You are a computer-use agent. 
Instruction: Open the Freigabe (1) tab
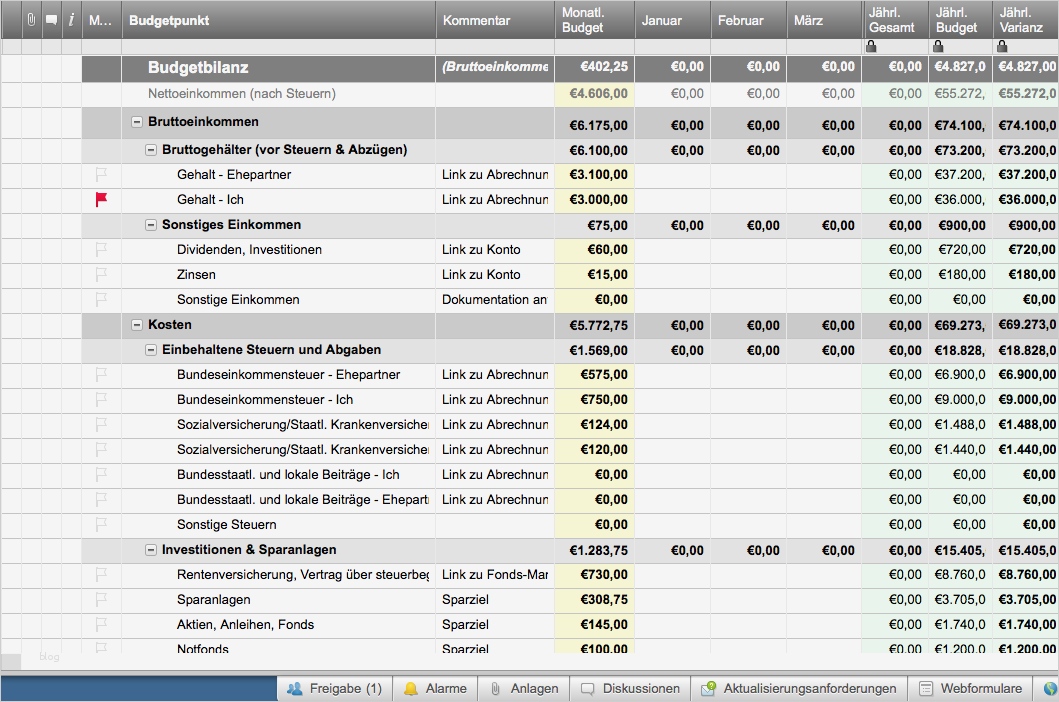[x=334, y=689]
